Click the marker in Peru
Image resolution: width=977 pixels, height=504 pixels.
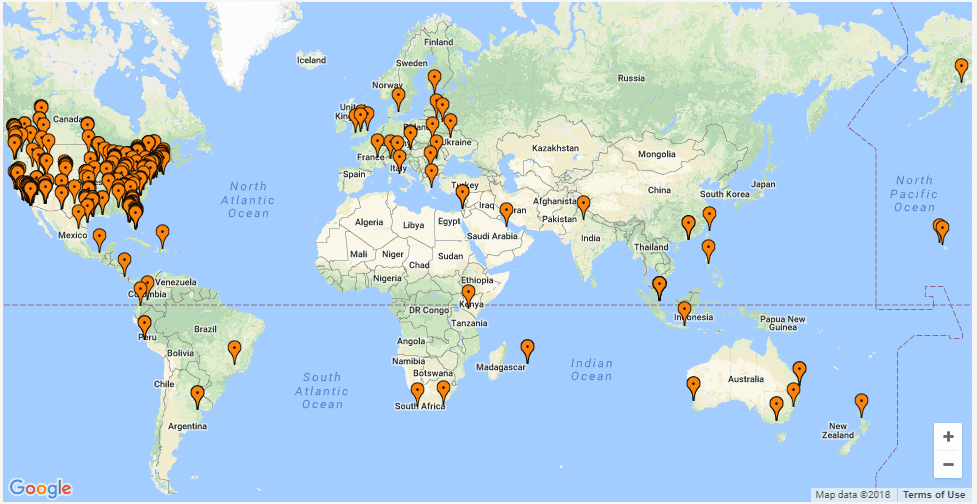point(144,325)
